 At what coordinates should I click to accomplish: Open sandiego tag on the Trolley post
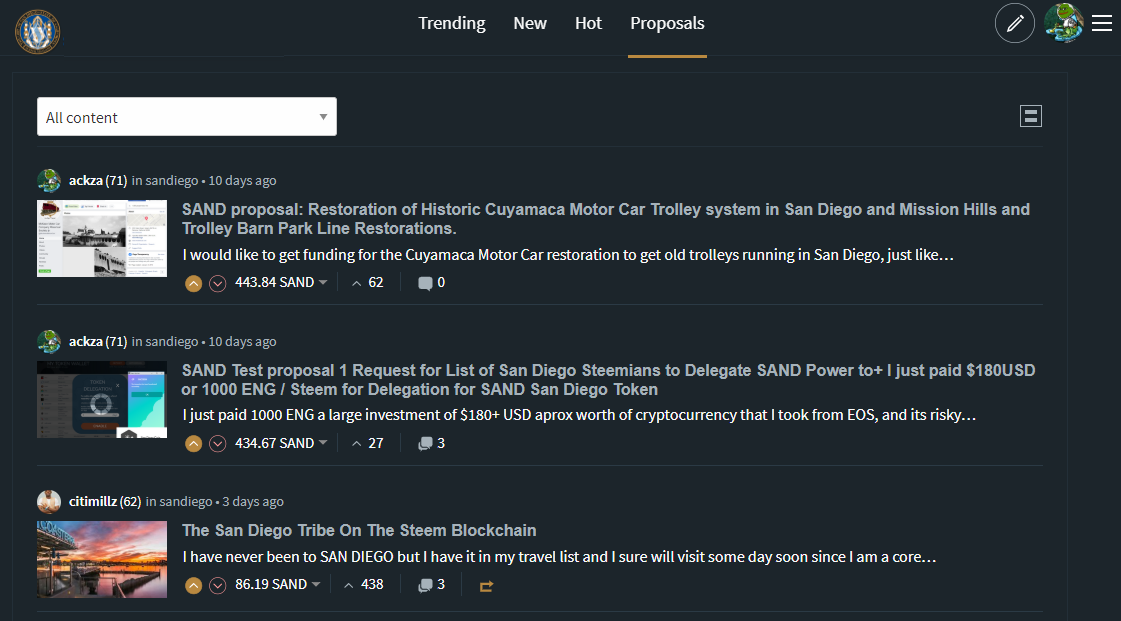(x=172, y=181)
